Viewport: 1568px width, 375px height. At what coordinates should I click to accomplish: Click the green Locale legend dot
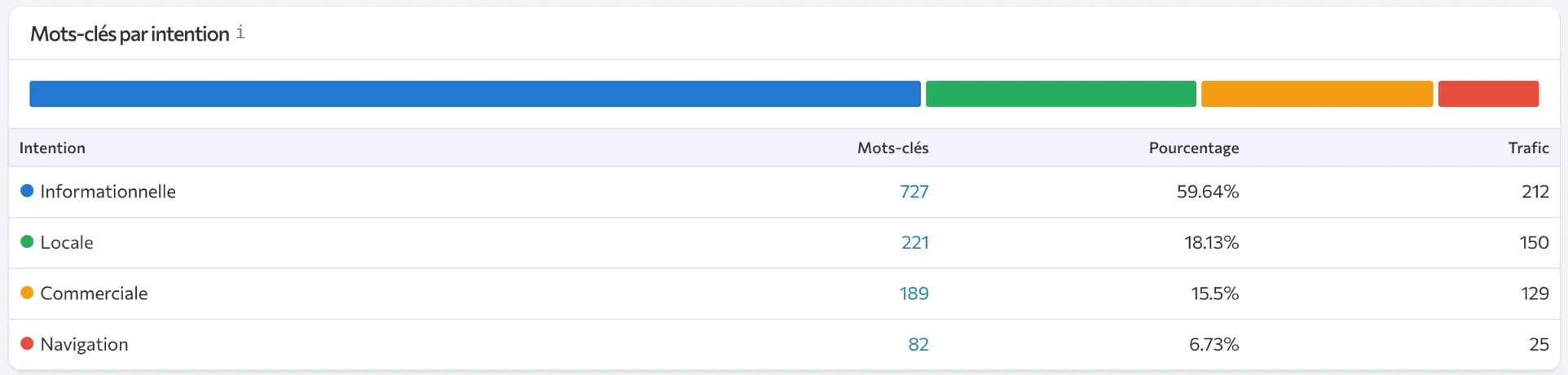(x=27, y=241)
